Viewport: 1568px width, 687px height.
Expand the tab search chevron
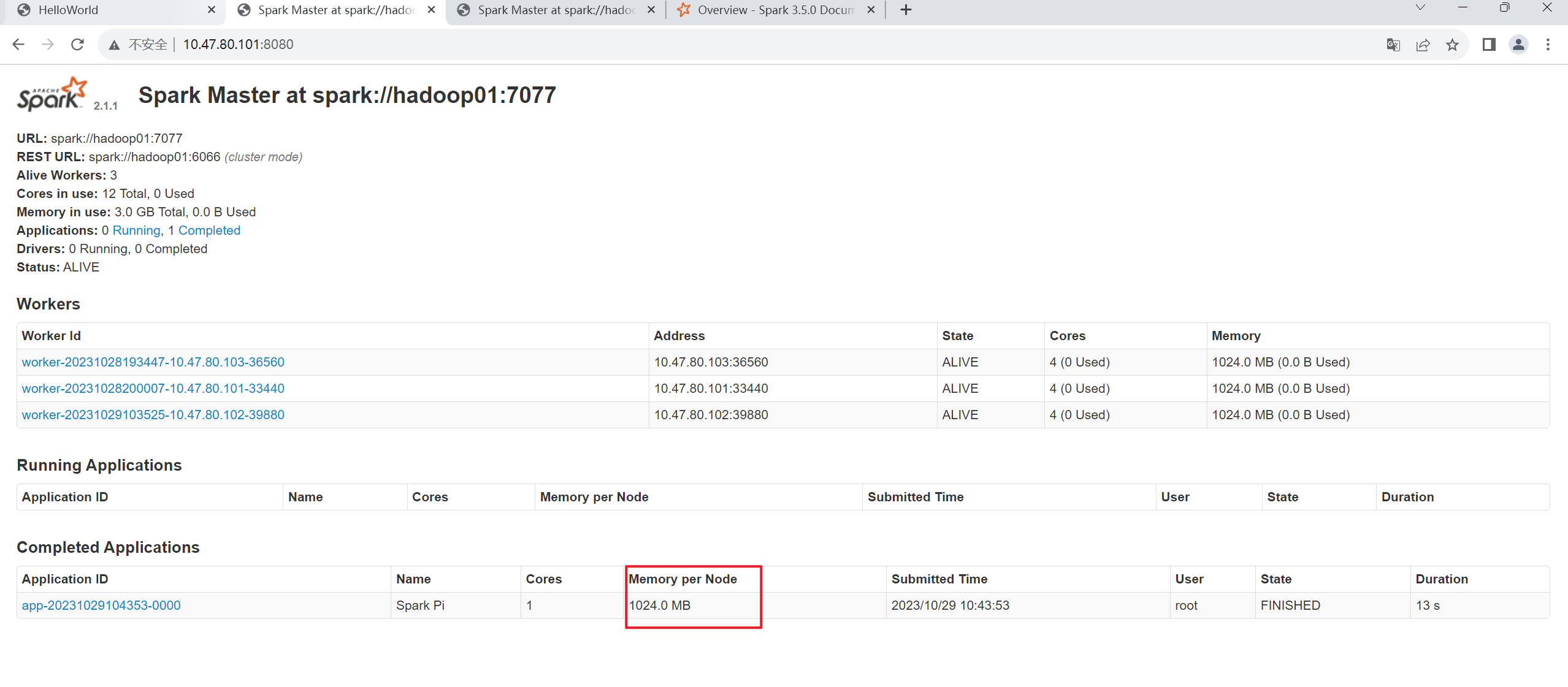(x=1420, y=8)
